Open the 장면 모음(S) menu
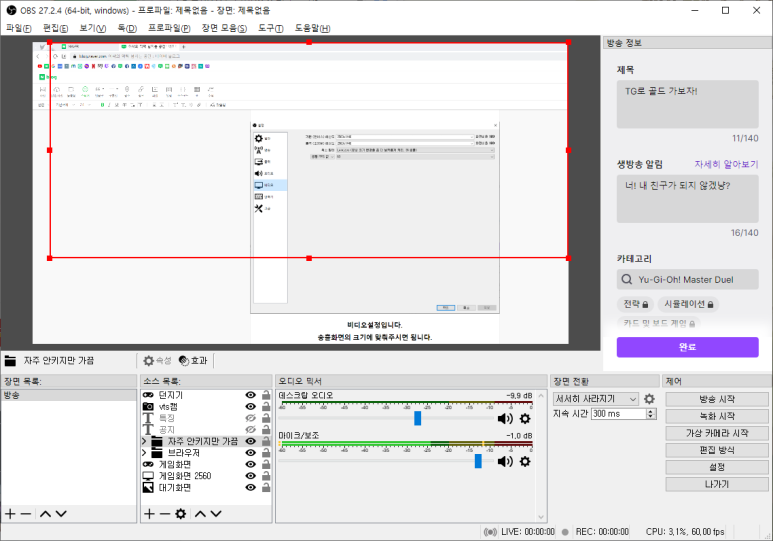Image resolution: width=773 pixels, height=541 pixels. click(x=224, y=28)
